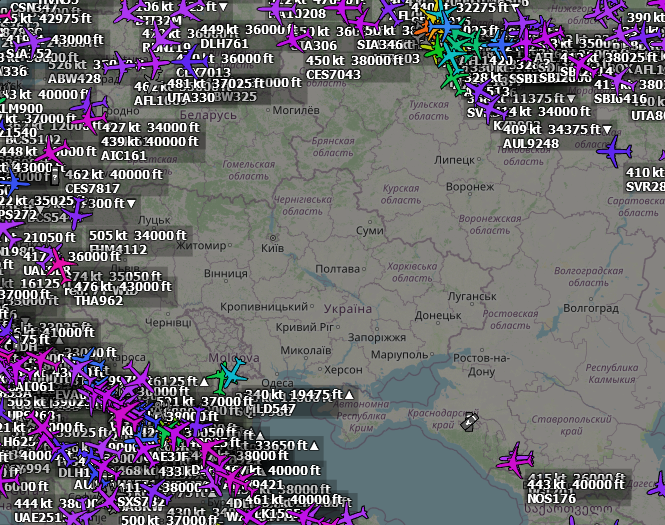Click the AFL1420 callsign label
This screenshot has height=525, width=665.
pos(487,60)
